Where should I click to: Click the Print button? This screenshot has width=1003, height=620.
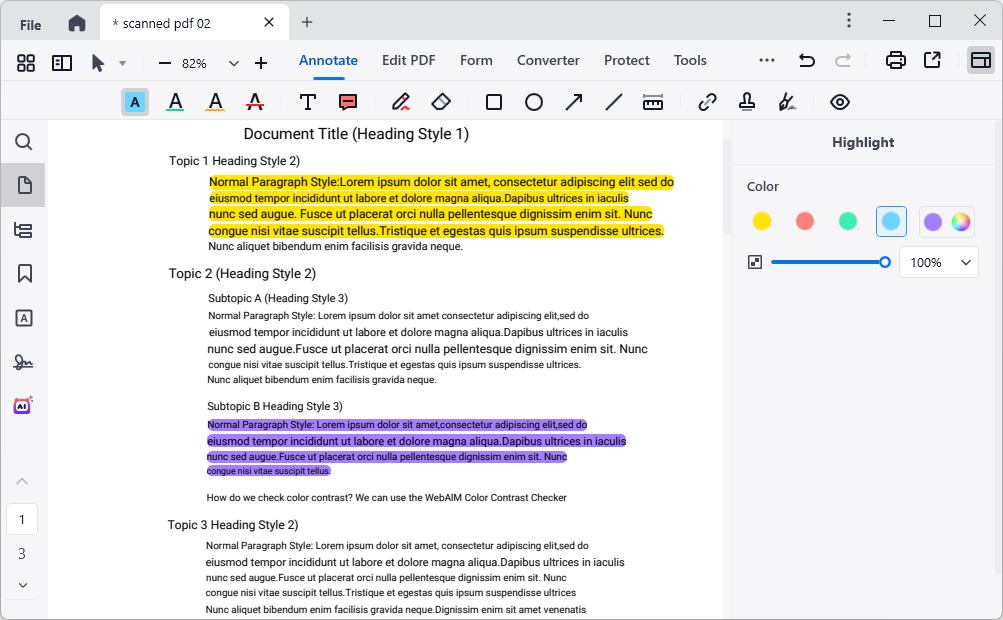tap(897, 60)
